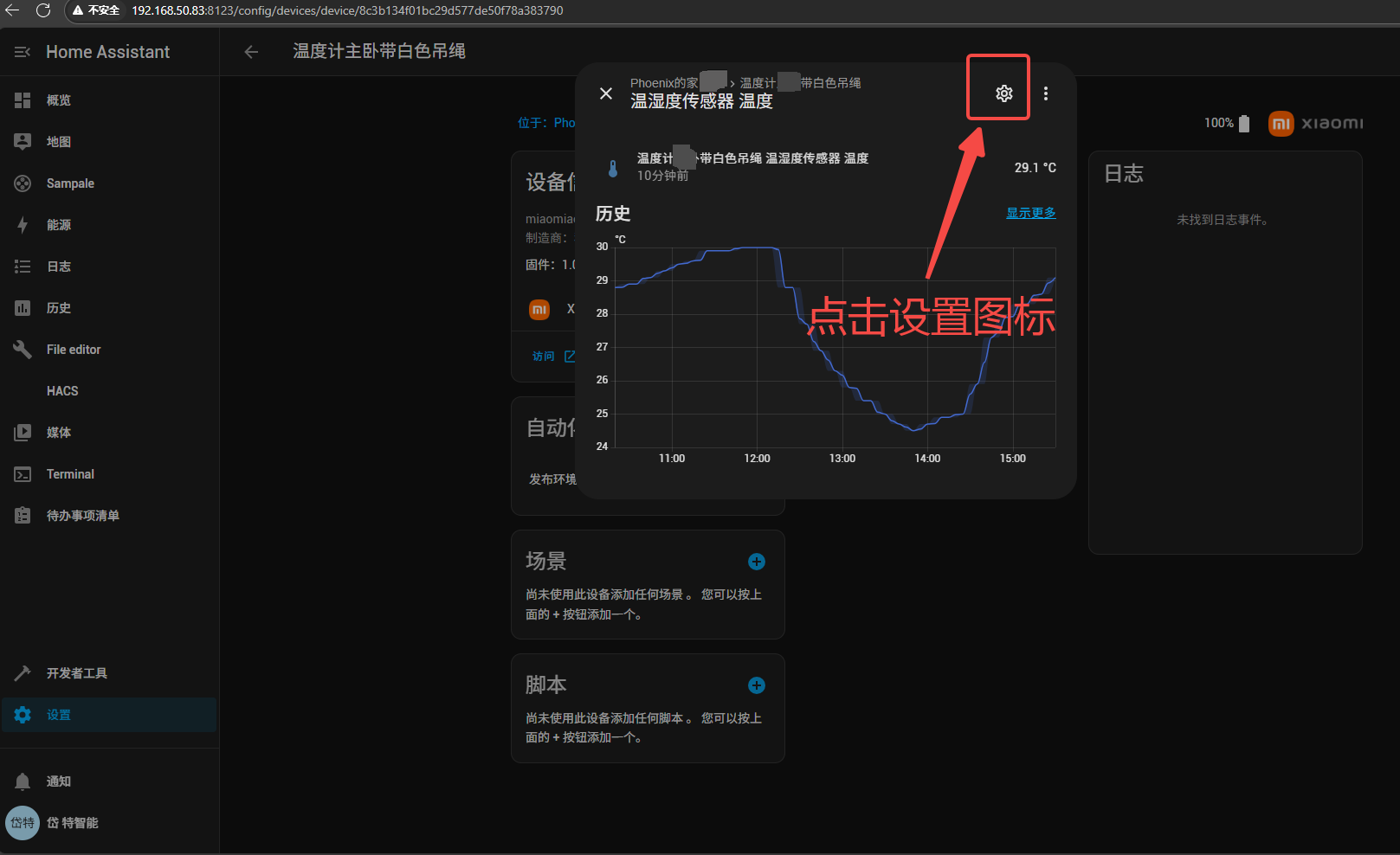
Task: Click the settings gear icon in dialog
Action: click(x=1003, y=93)
